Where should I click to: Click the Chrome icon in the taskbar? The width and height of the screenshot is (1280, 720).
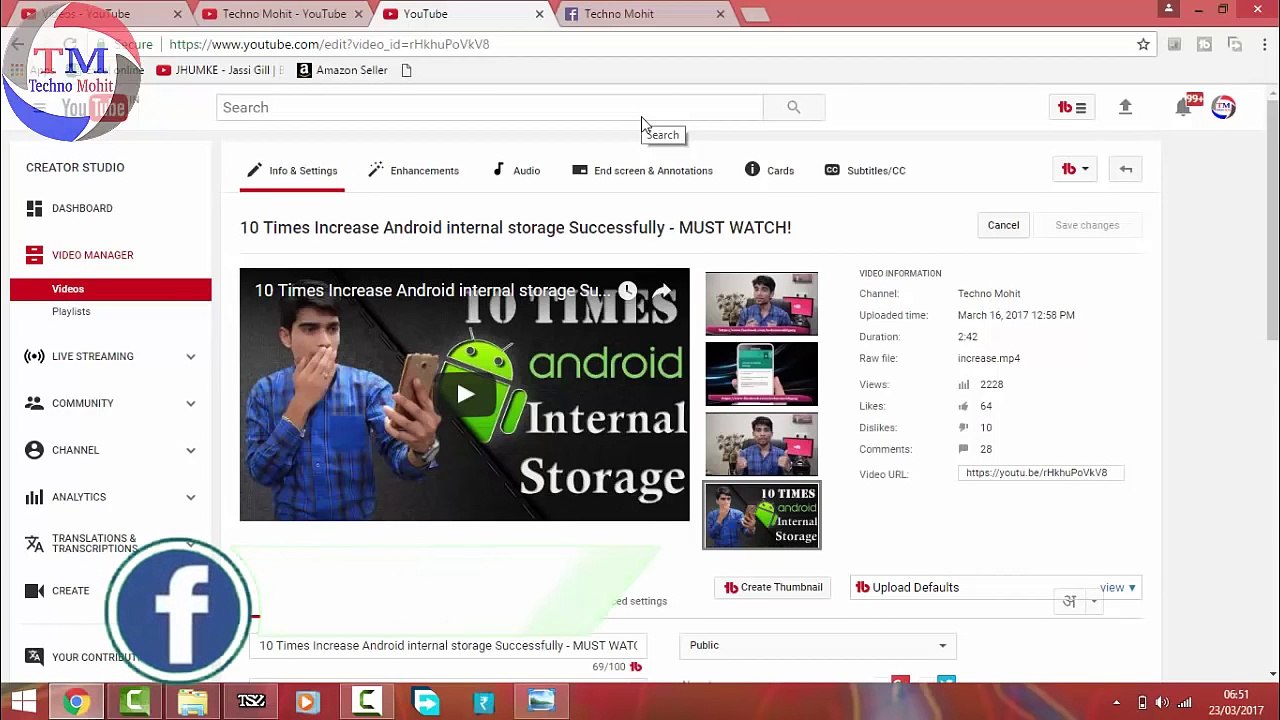76,702
